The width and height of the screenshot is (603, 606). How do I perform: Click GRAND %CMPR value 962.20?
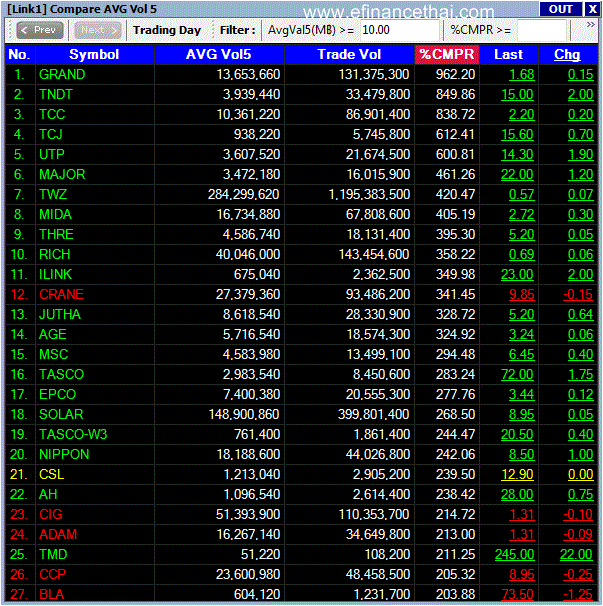pyautogui.click(x=455, y=75)
